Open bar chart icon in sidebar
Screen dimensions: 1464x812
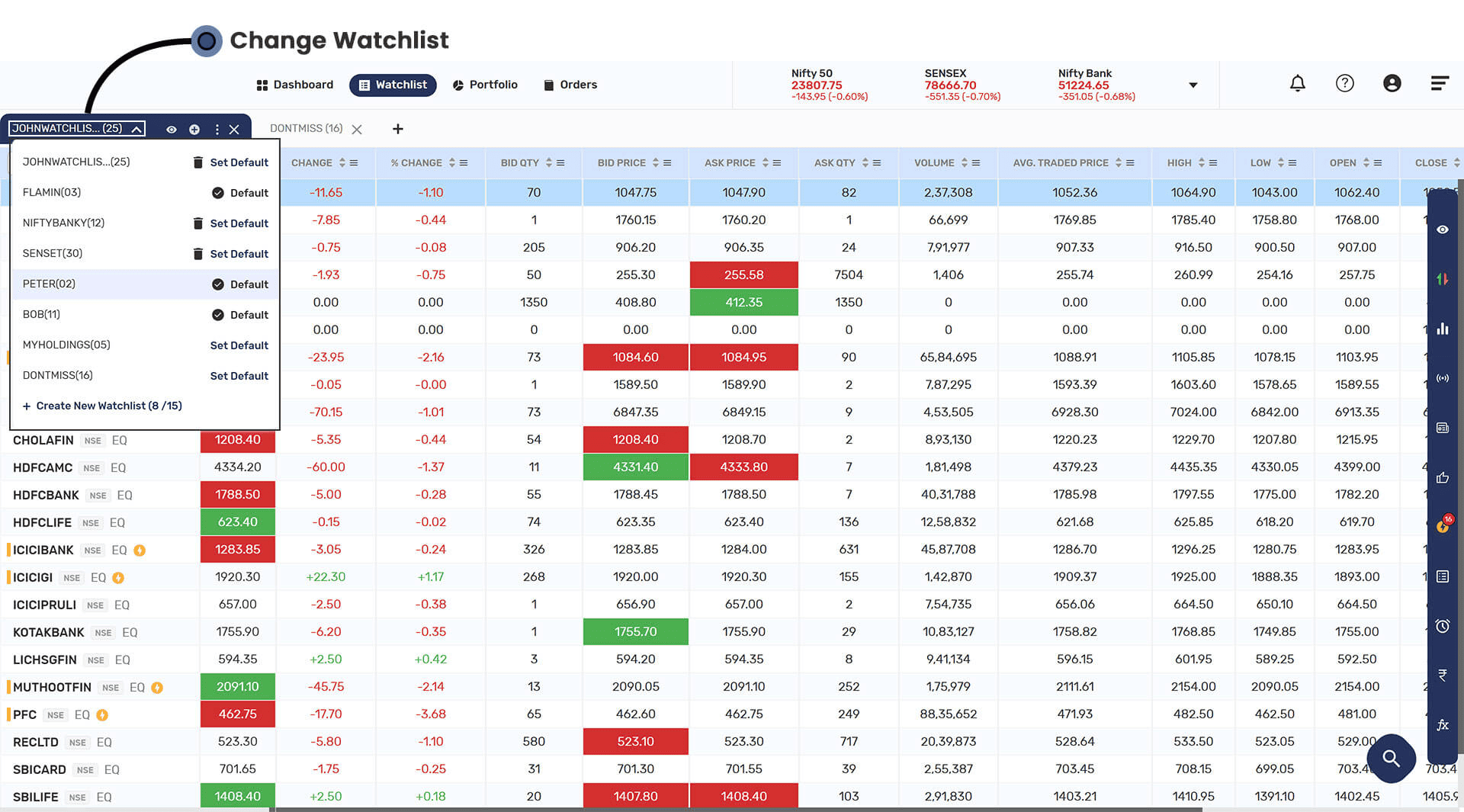pyautogui.click(x=1442, y=329)
